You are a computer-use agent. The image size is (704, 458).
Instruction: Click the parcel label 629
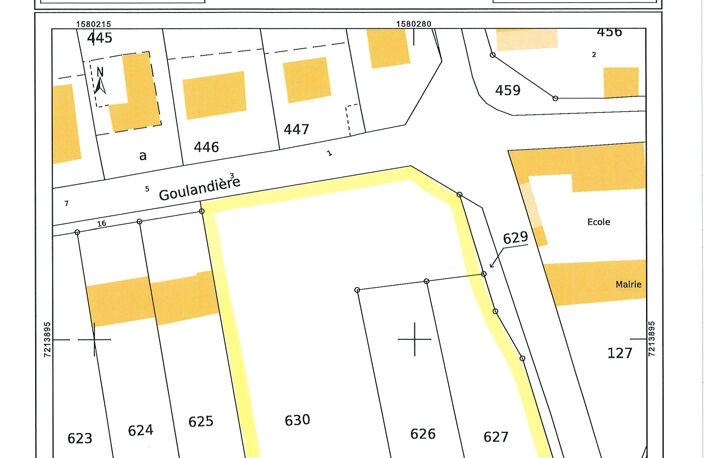coord(515,238)
